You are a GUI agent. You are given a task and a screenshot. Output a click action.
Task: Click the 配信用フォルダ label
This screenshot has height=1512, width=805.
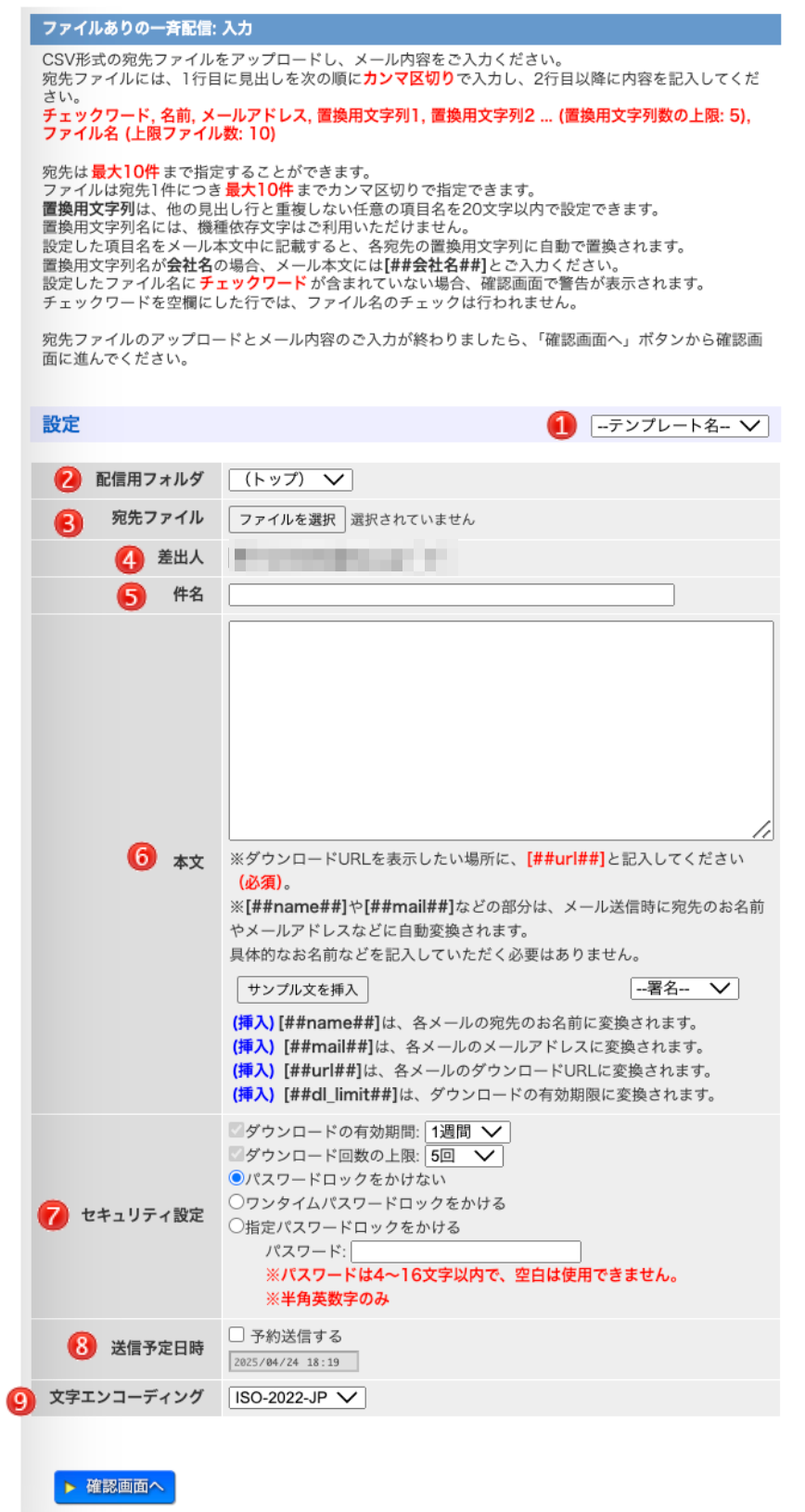point(150,480)
